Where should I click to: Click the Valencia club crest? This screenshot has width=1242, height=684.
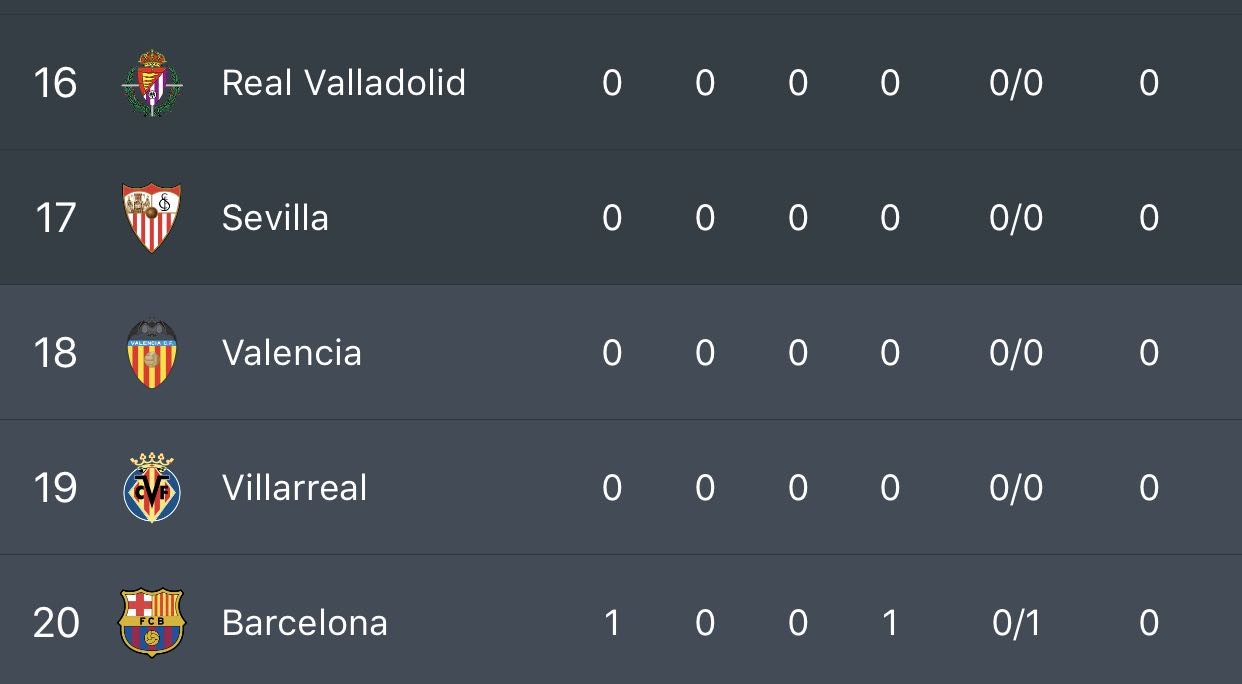point(152,353)
